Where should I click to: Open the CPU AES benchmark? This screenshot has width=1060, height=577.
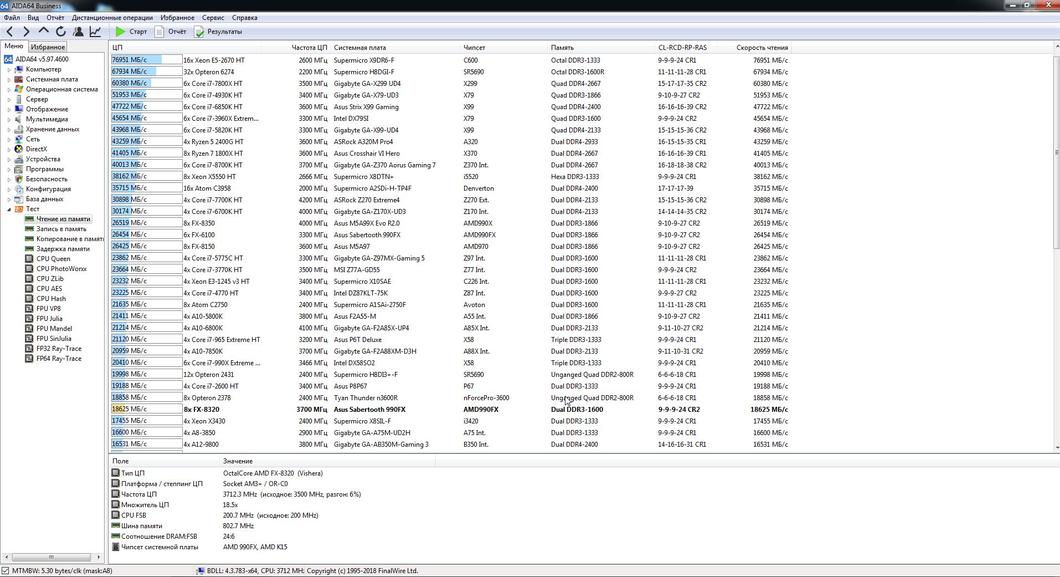click(x=49, y=288)
